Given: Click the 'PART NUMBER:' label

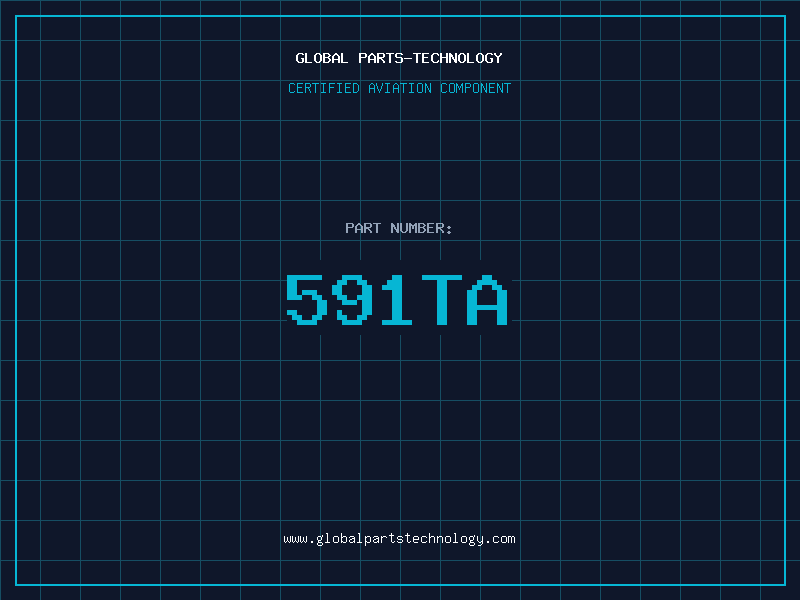Looking at the screenshot, I should click(399, 228).
